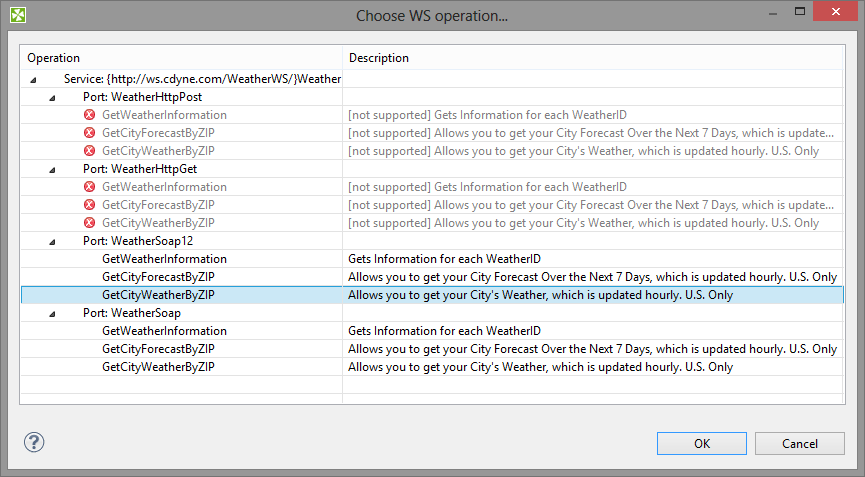The width and height of the screenshot is (865, 477).
Task: Close the Choose WS operation dialog
Action: point(840,13)
